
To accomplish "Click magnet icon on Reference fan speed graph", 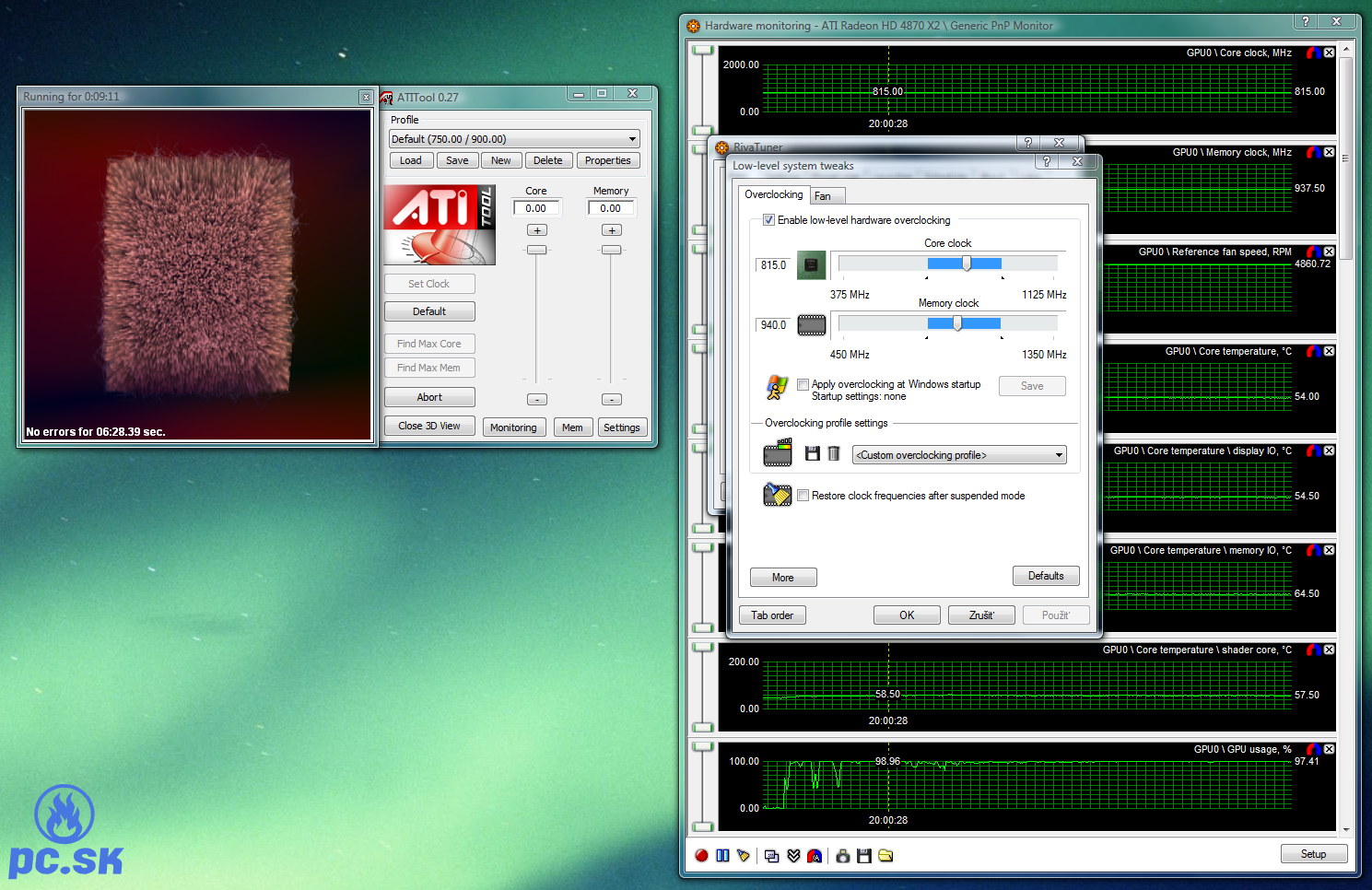I will [x=1314, y=252].
